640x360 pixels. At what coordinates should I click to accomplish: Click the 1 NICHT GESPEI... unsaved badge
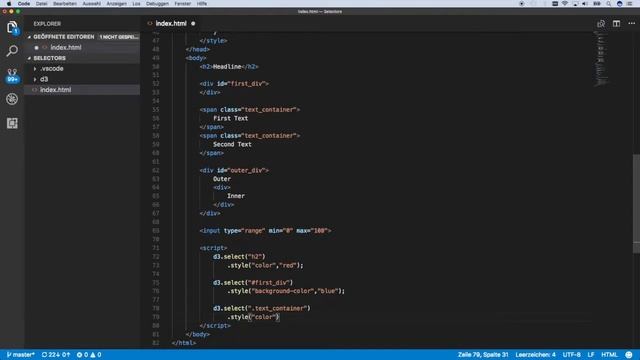[x=118, y=37]
